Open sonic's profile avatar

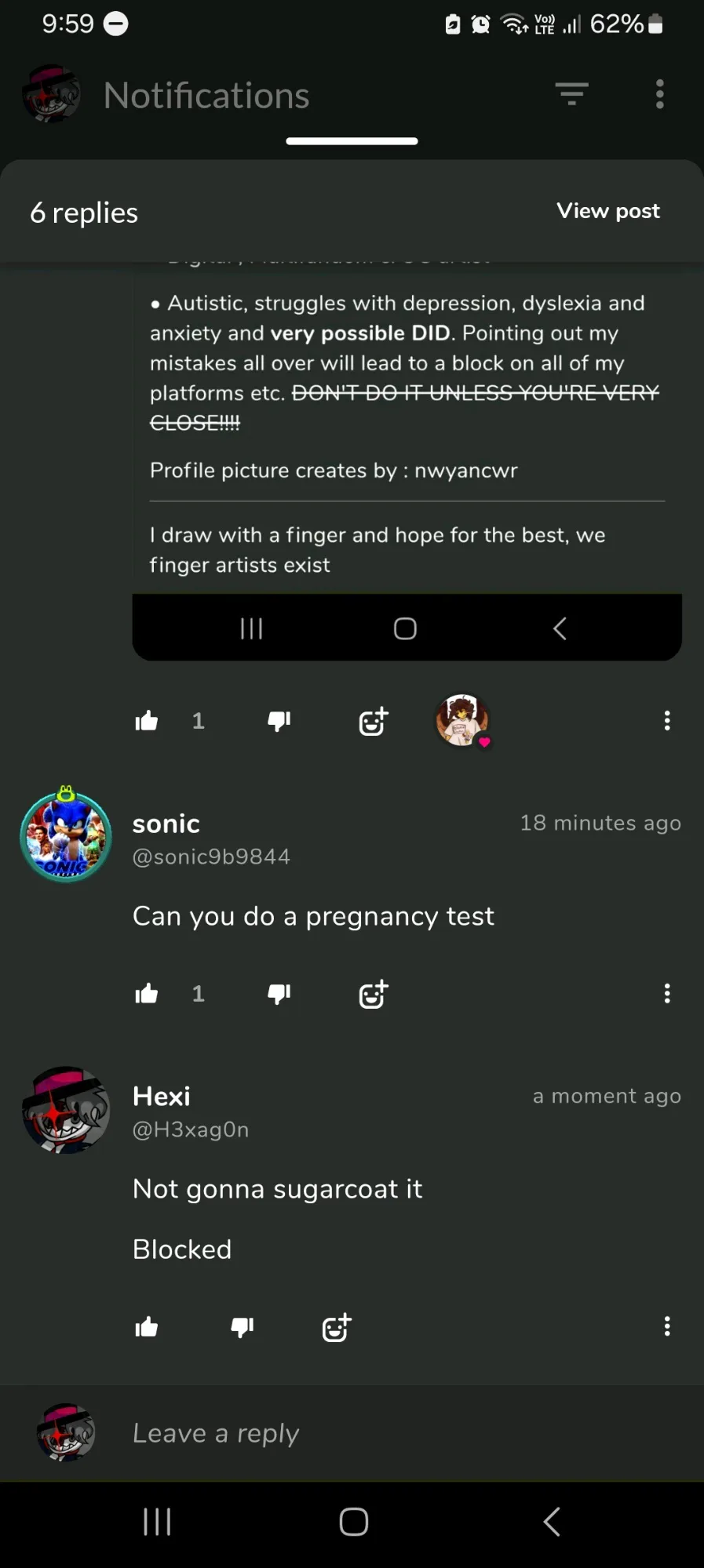[x=66, y=836]
